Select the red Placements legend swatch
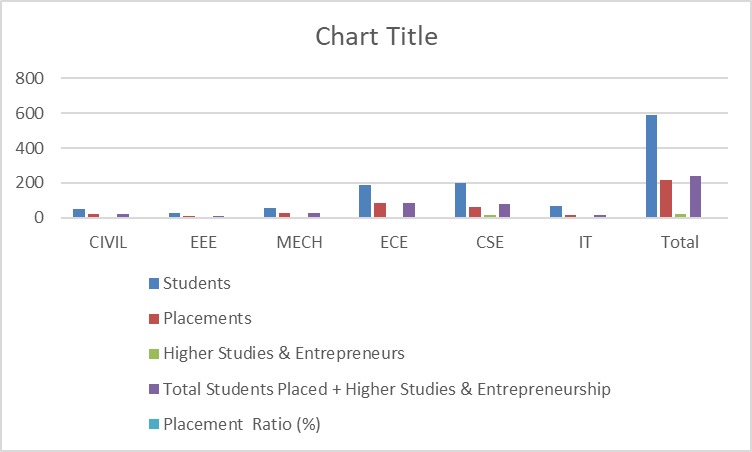Viewport: 752px width, 452px height. [x=154, y=319]
